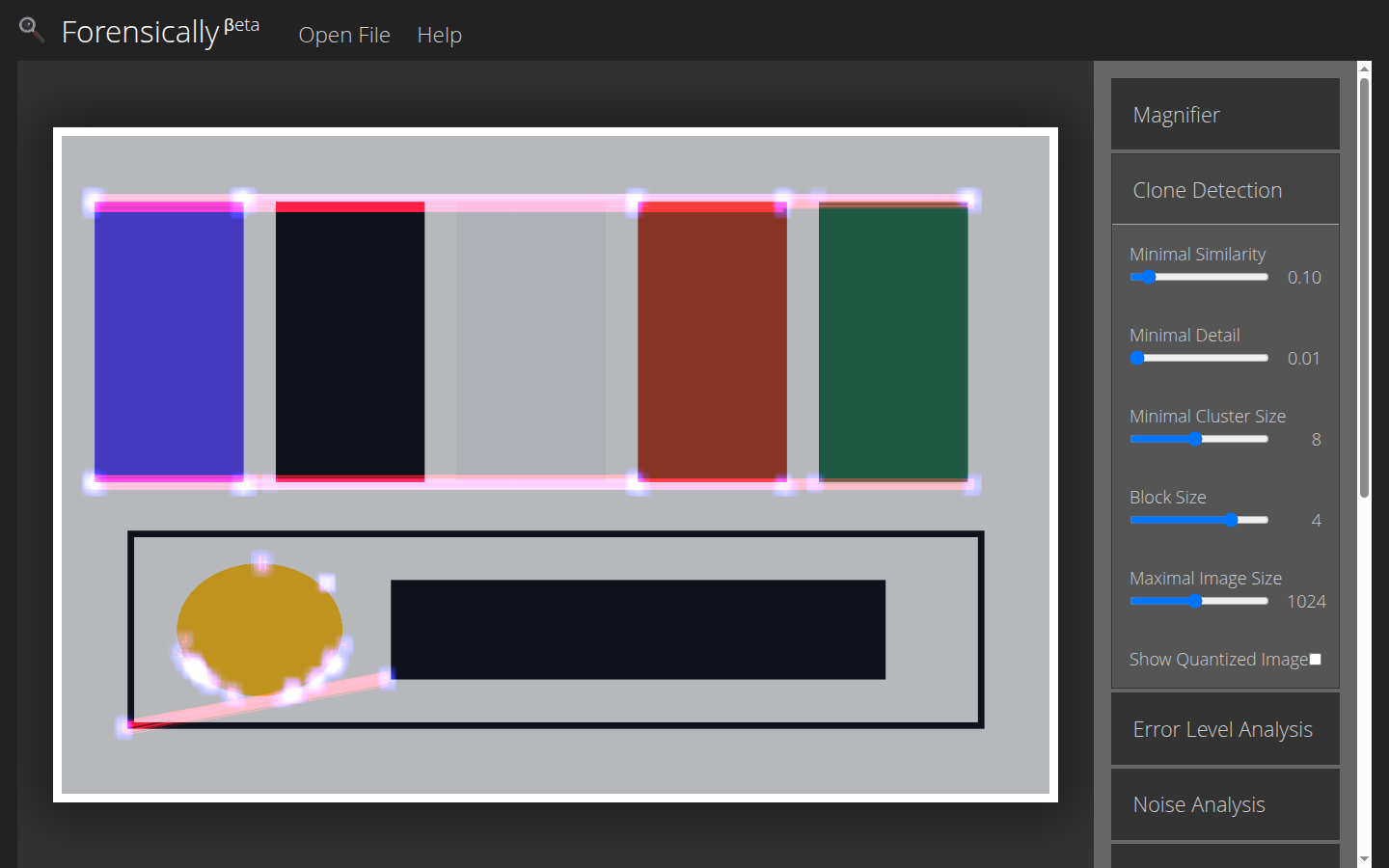The width and height of the screenshot is (1389, 868).
Task: Click the 0.10 Minimal Similarity value
Action: coord(1304,278)
